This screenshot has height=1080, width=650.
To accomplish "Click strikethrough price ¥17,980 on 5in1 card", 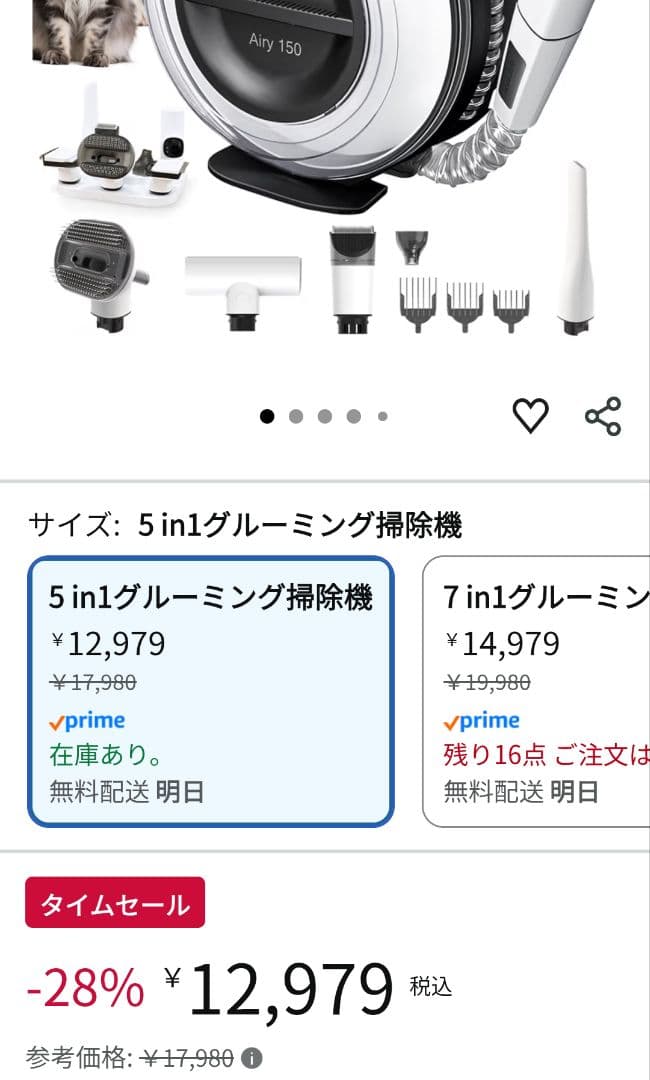I will (x=92, y=682).
